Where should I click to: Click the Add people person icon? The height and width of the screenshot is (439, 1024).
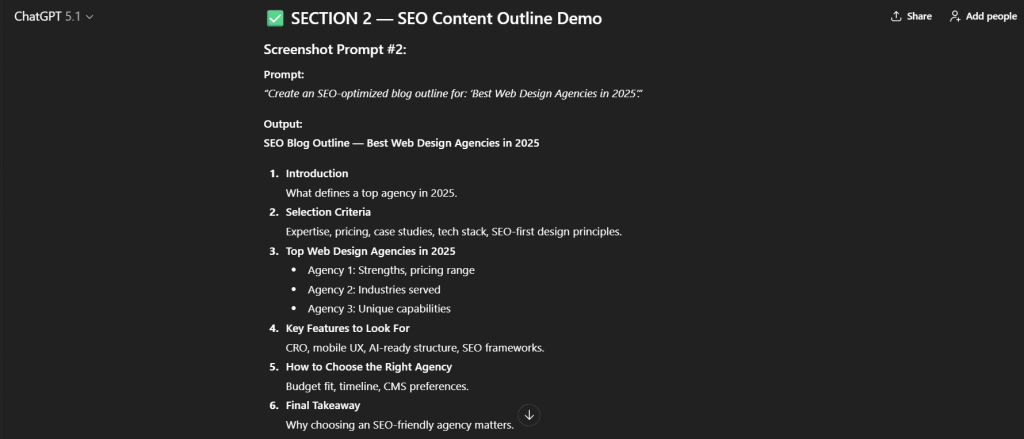pyautogui.click(x=955, y=16)
